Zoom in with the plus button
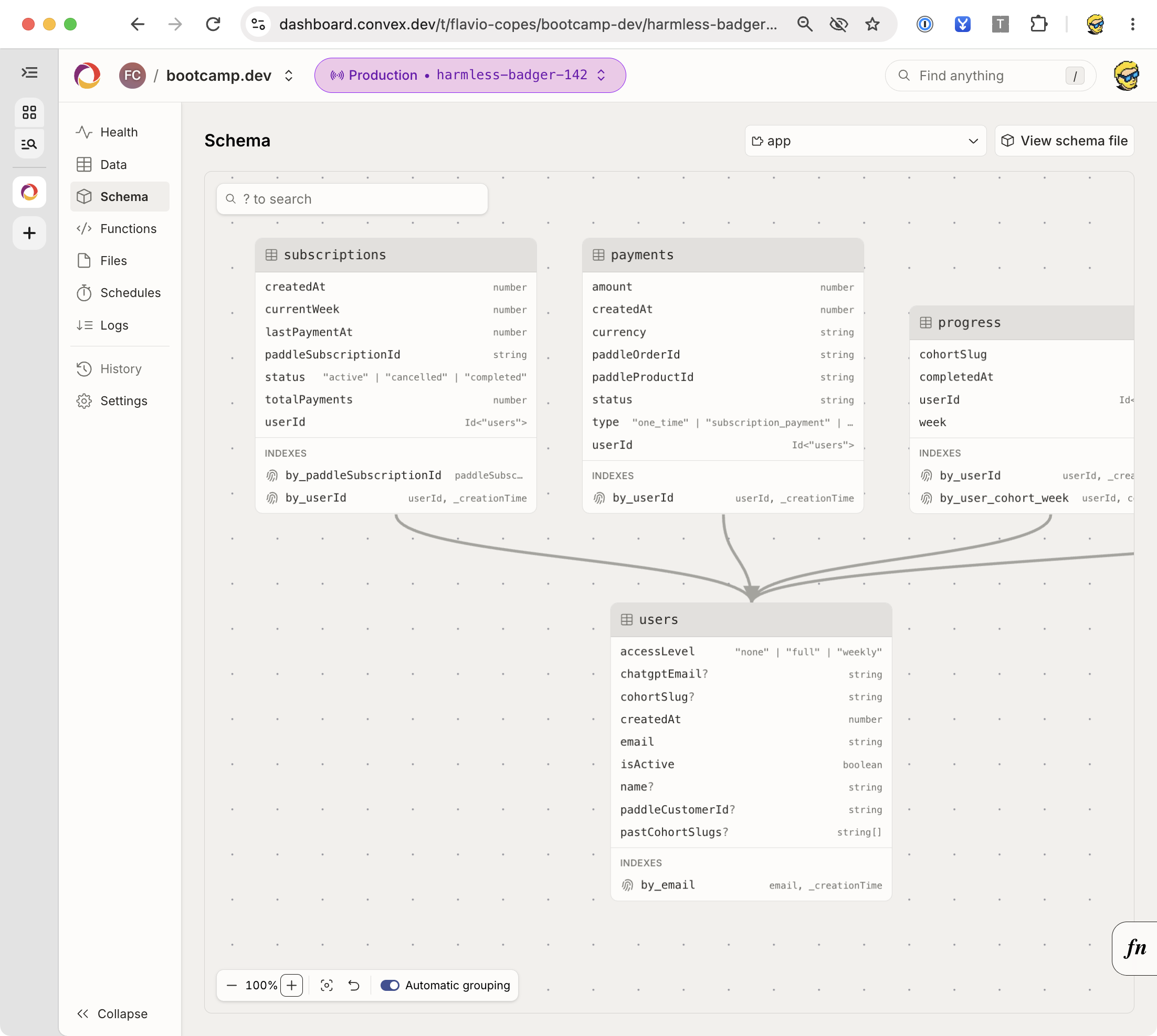This screenshot has width=1157, height=1036. click(x=291, y=985)
